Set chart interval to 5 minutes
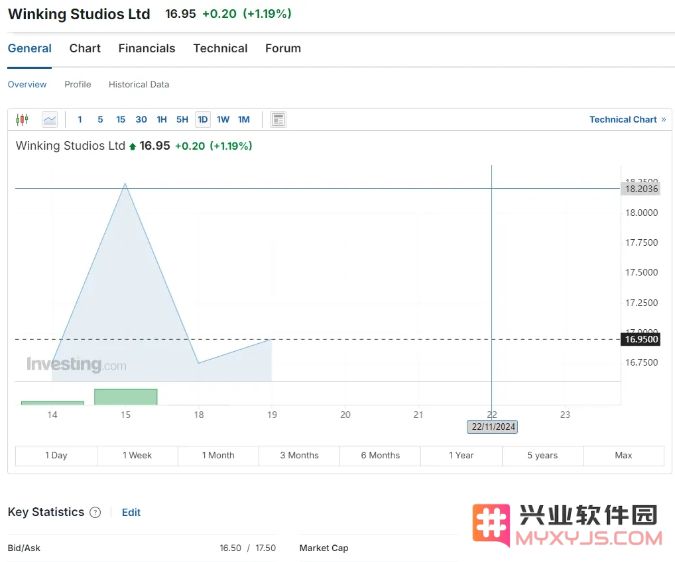Screen dimensions: 675x562 pyautogui.click(x=100, y=119)
